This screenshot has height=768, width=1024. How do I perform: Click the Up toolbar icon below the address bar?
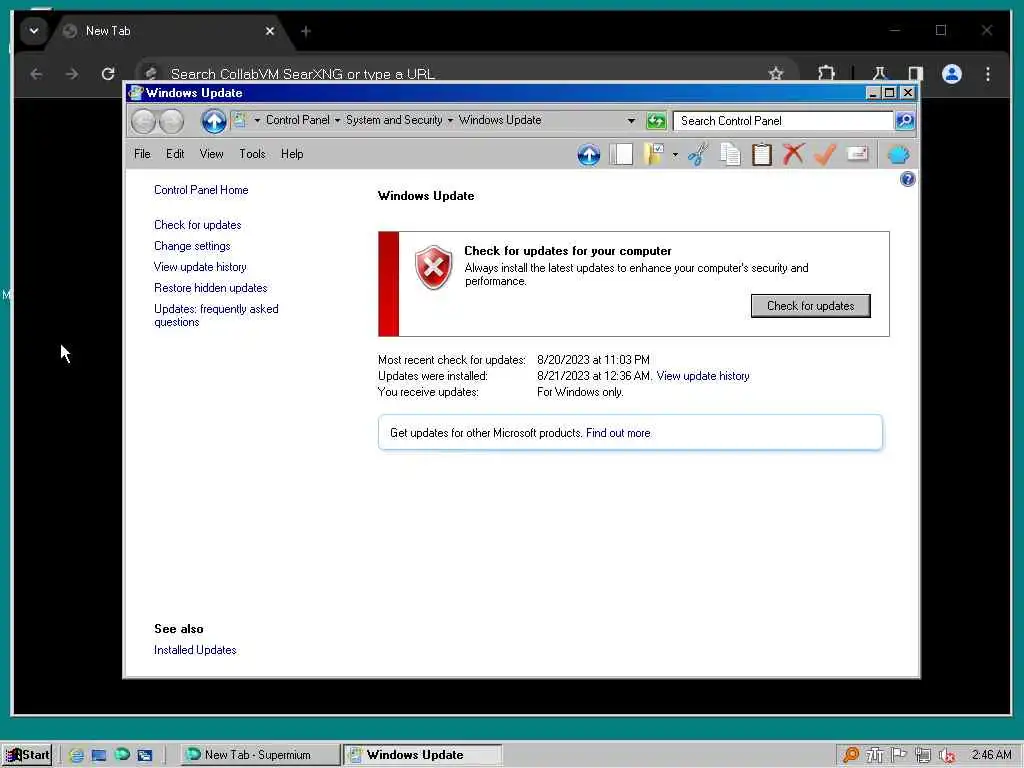[588, 155]
